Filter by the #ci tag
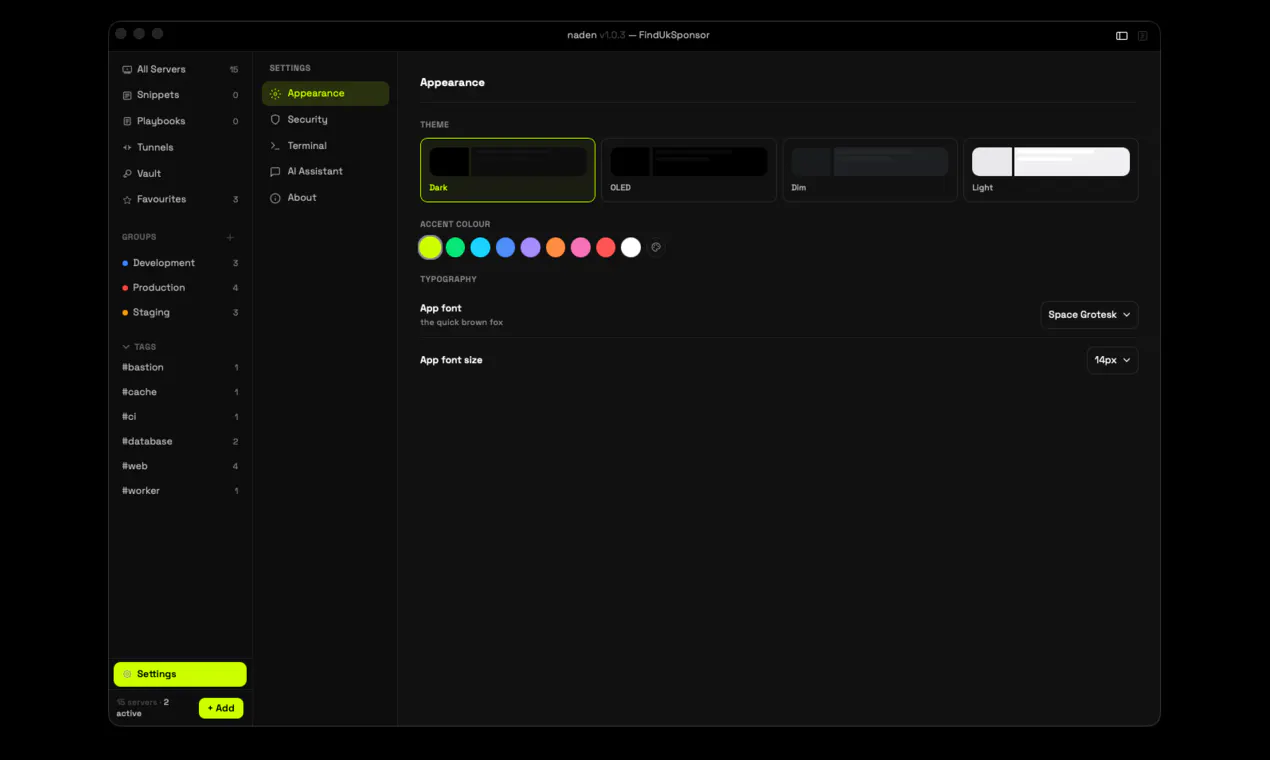This screenshot has width=1270, height=760. (180, 417)
